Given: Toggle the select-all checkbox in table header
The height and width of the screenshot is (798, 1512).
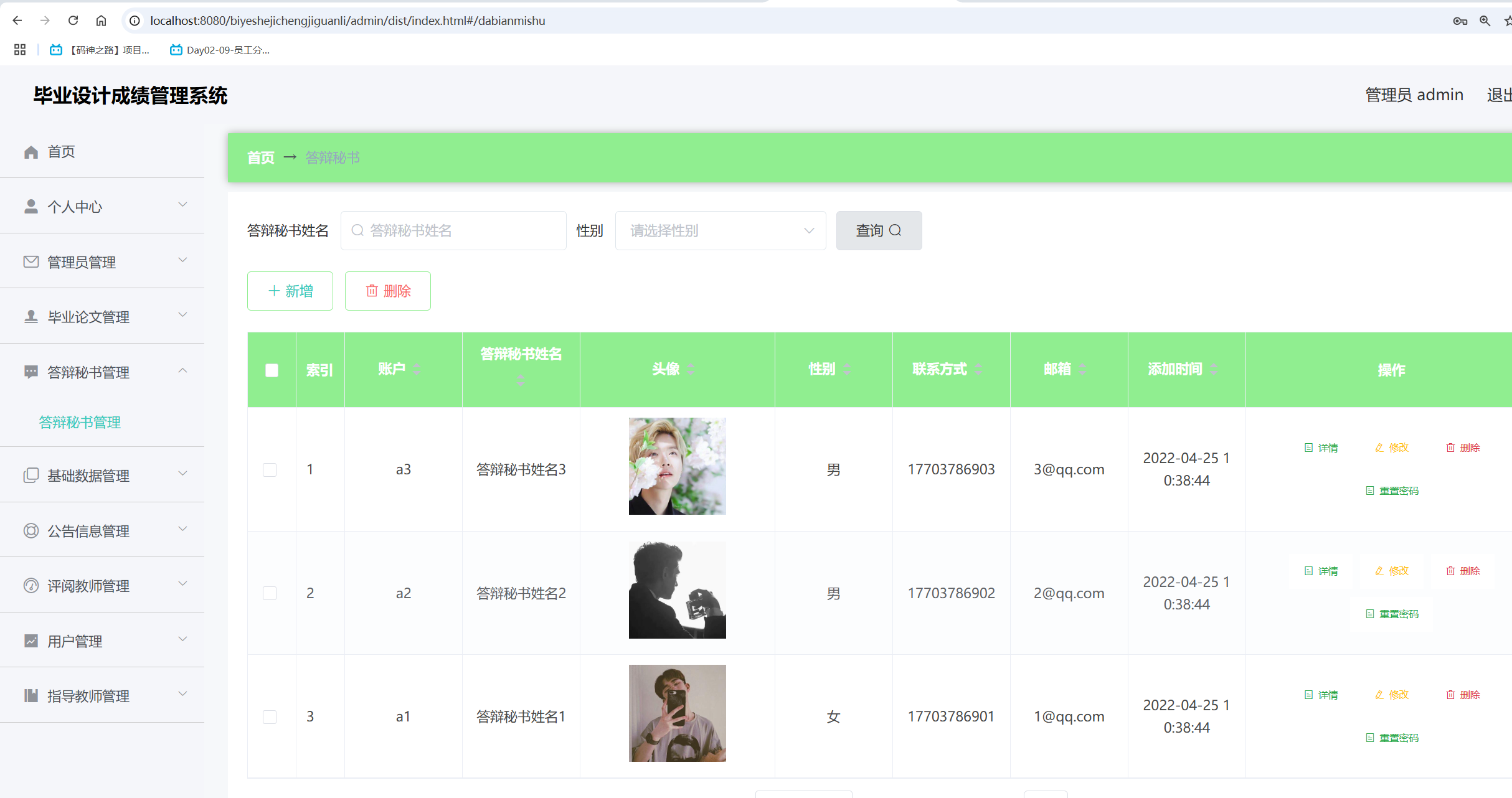Looking at the screenshot, I should tap(272, 370).
